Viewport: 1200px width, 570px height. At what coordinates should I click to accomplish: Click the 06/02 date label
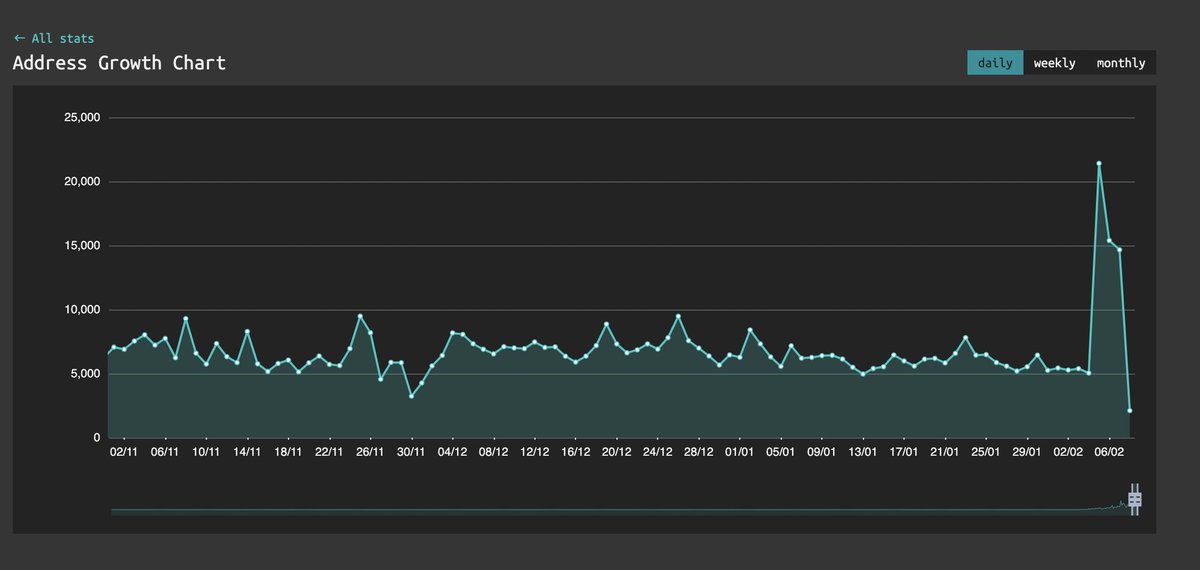tap(1109, 452)
